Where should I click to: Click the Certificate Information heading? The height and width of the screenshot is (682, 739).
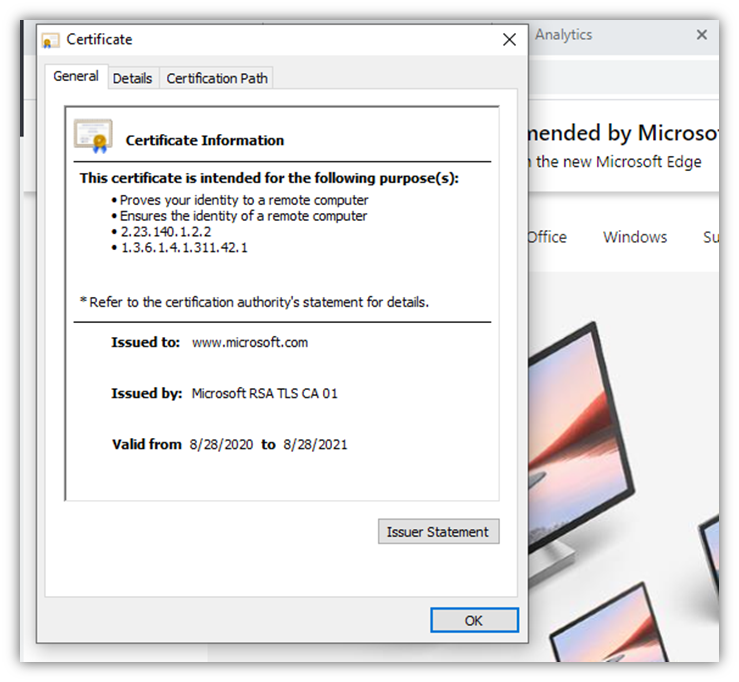pos(205,140)
